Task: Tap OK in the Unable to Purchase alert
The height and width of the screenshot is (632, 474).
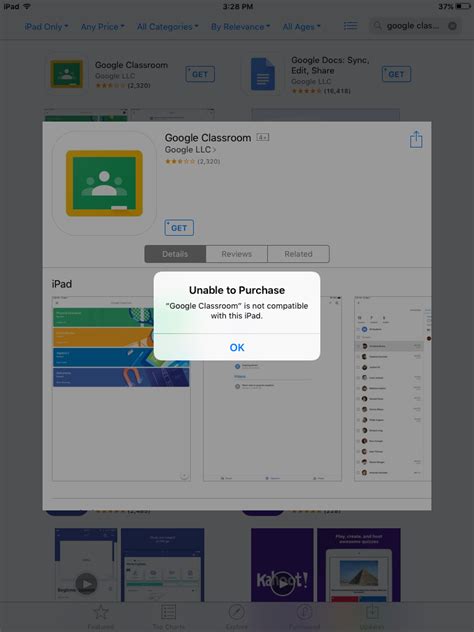Action: tap(237, 347)
